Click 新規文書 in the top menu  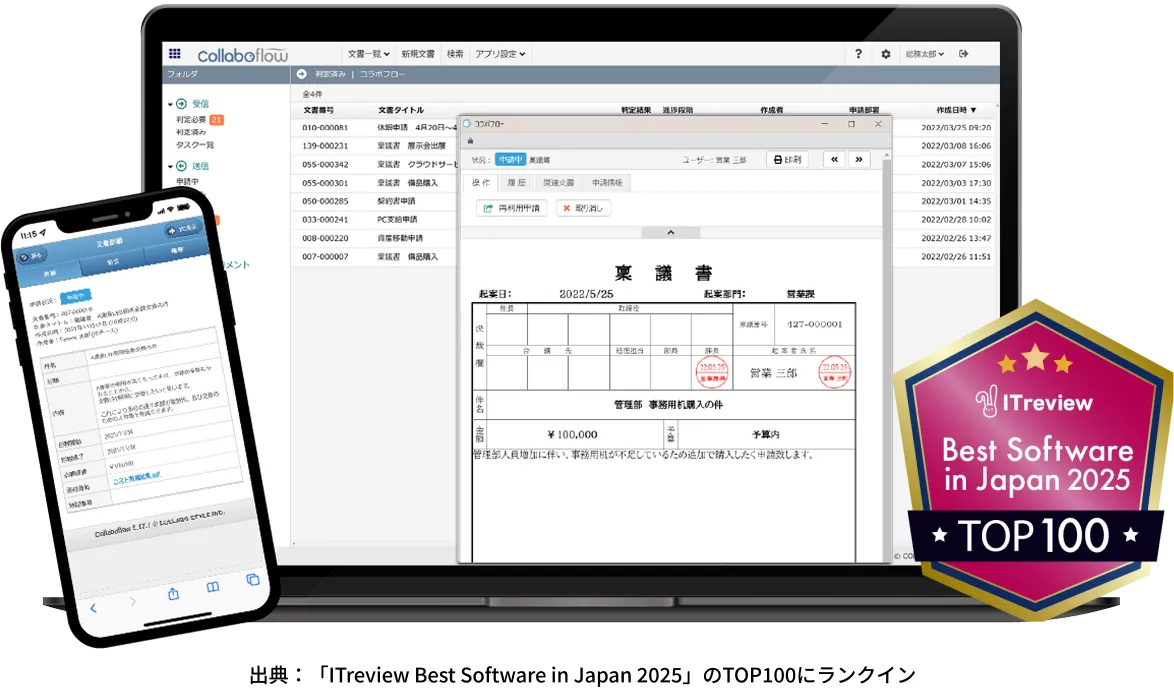418,54
